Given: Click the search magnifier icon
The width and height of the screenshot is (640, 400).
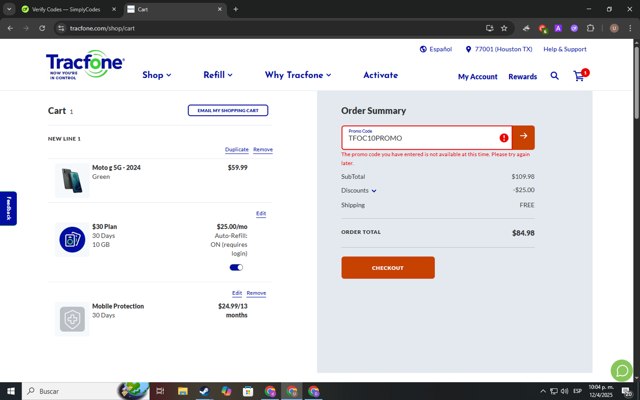Looking at the screenshot, I should [555, 76].
